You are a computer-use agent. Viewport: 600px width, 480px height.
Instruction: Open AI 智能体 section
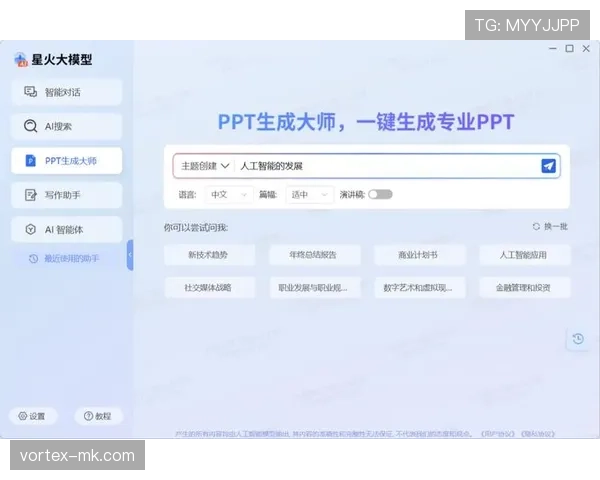[67, 229]
